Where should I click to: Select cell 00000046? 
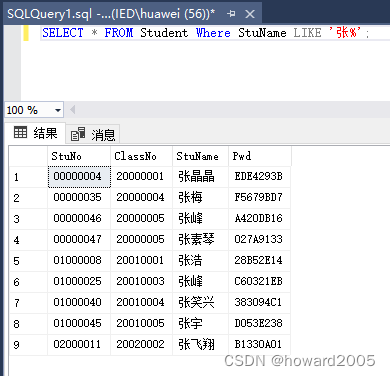tap(79, 219)
